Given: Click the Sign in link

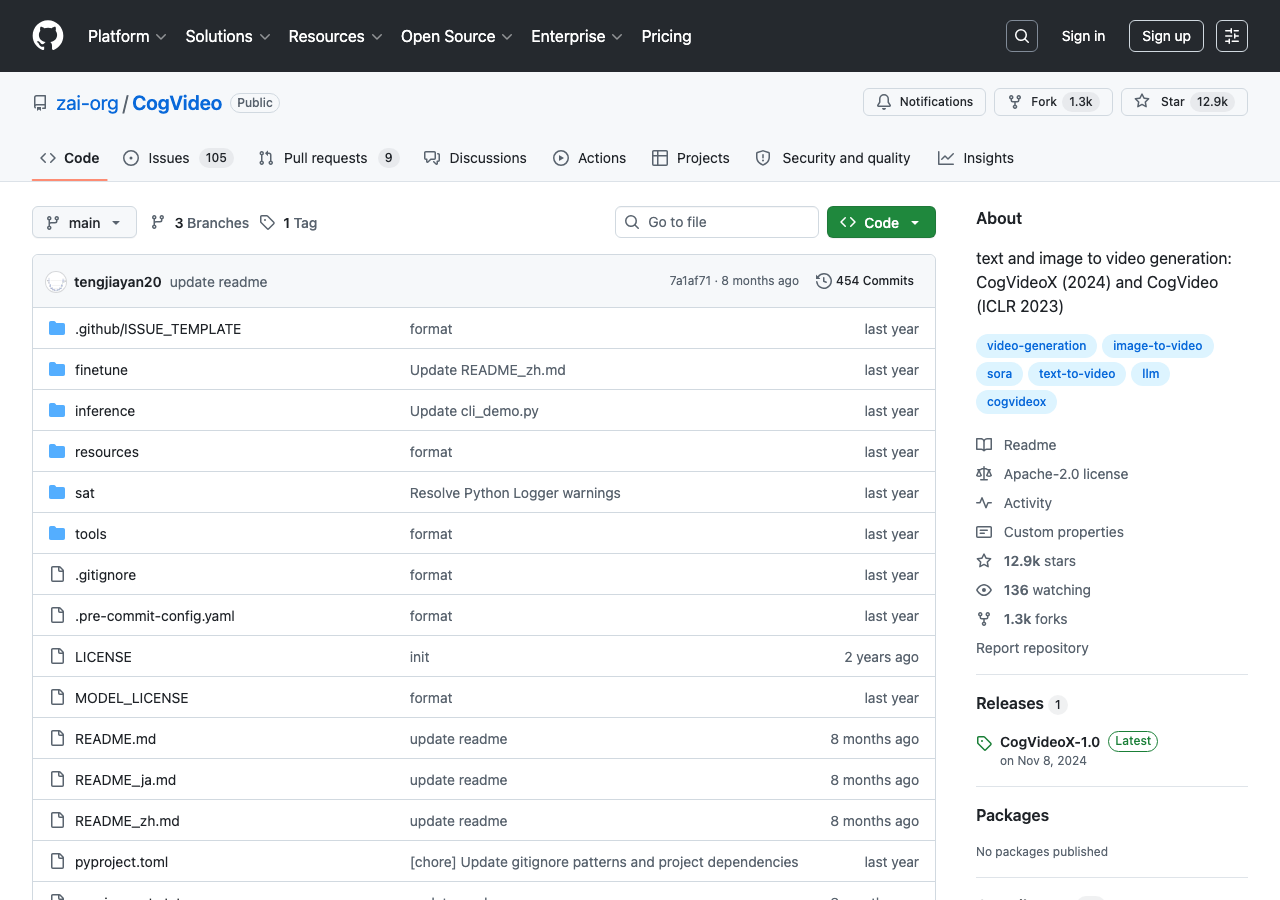Looking at the screenshot, I should pyautogui.click(x=1083, y=36).
